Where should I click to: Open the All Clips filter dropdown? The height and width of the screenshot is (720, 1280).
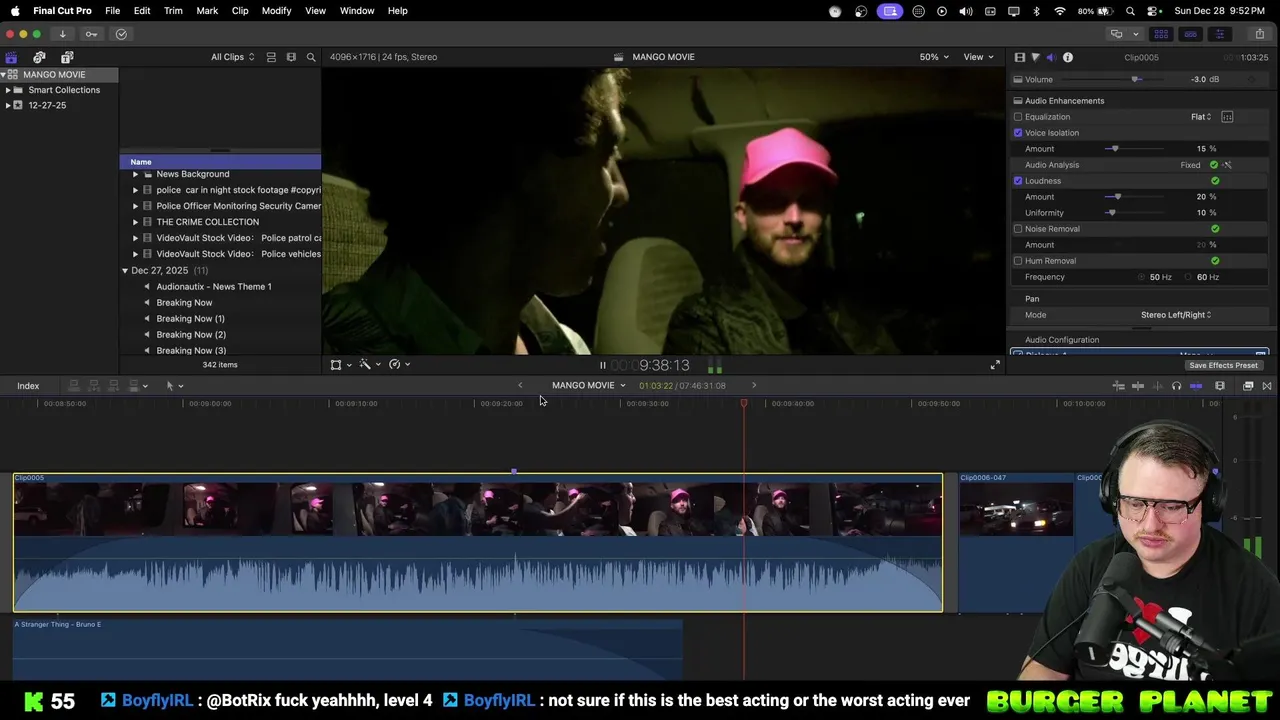tap(232, 57)
